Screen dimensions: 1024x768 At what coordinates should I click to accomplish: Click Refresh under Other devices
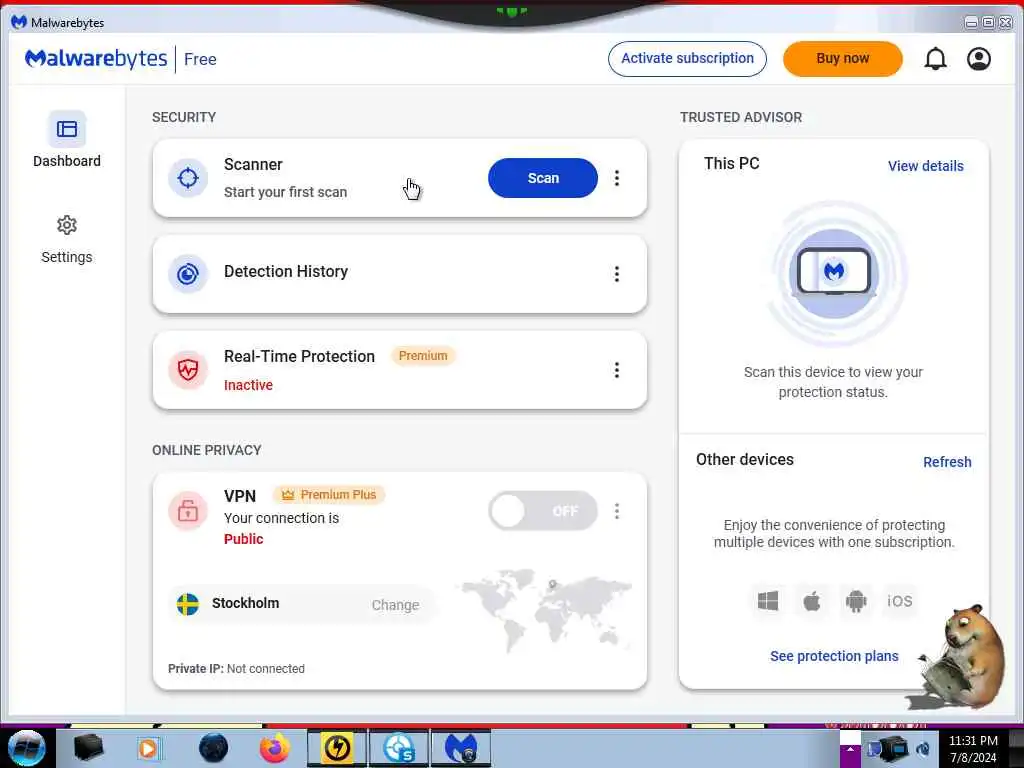(x=947, y=462)
